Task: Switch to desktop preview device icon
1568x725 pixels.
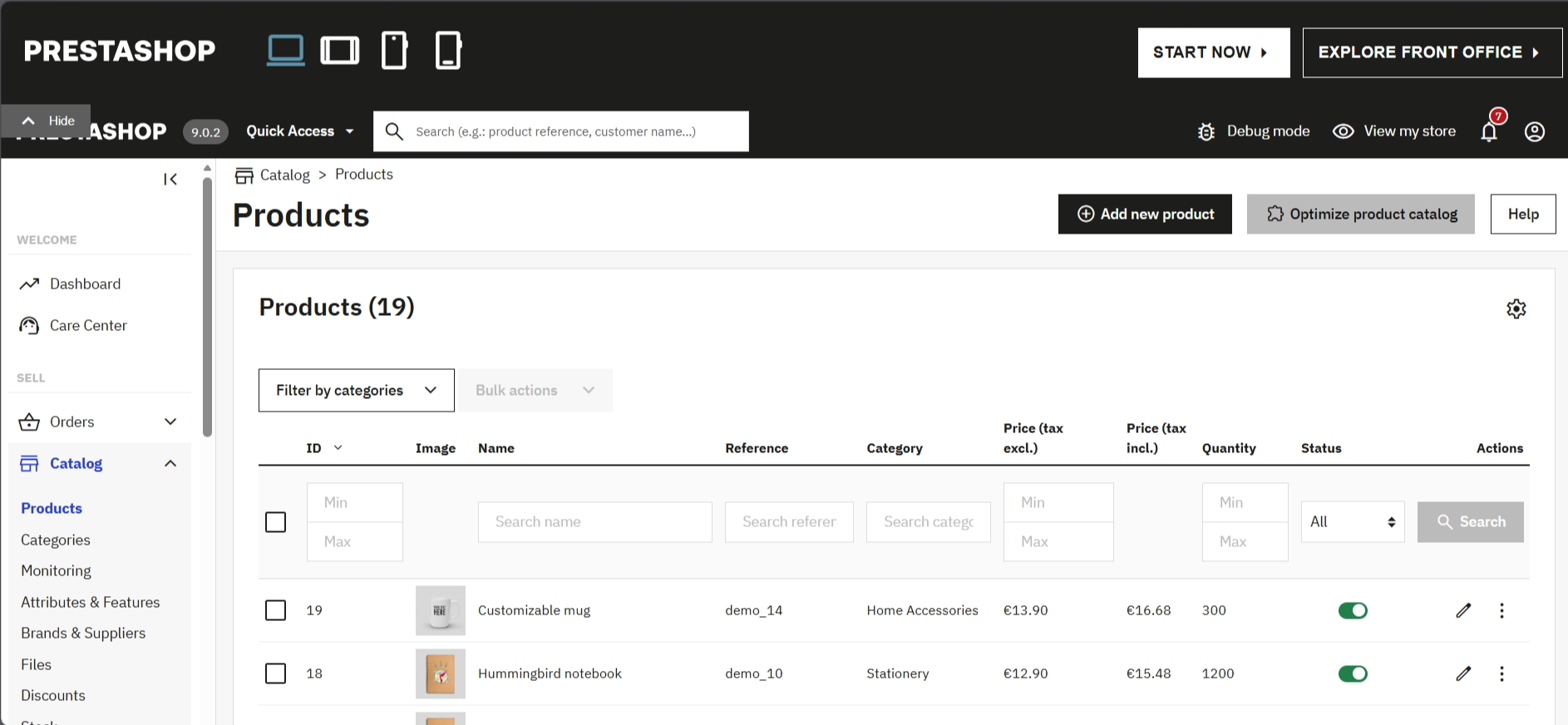Action: click(x=285, y=50)
